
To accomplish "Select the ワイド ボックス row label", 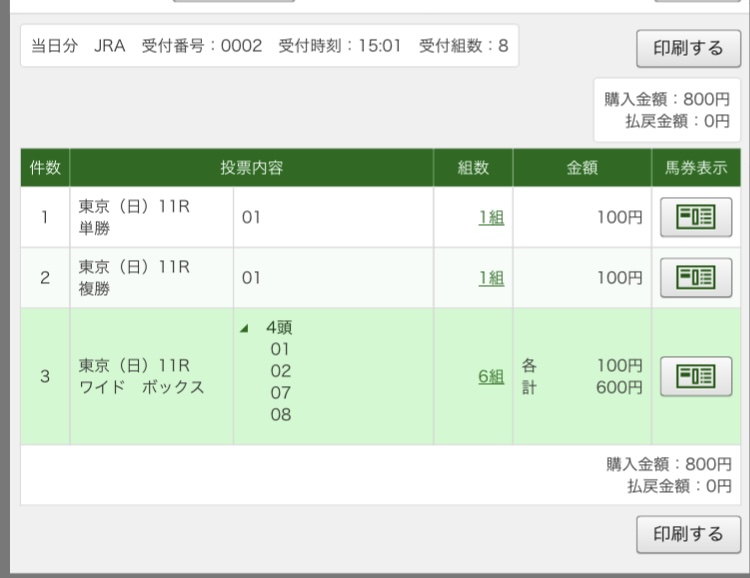I will pos(140,377).
